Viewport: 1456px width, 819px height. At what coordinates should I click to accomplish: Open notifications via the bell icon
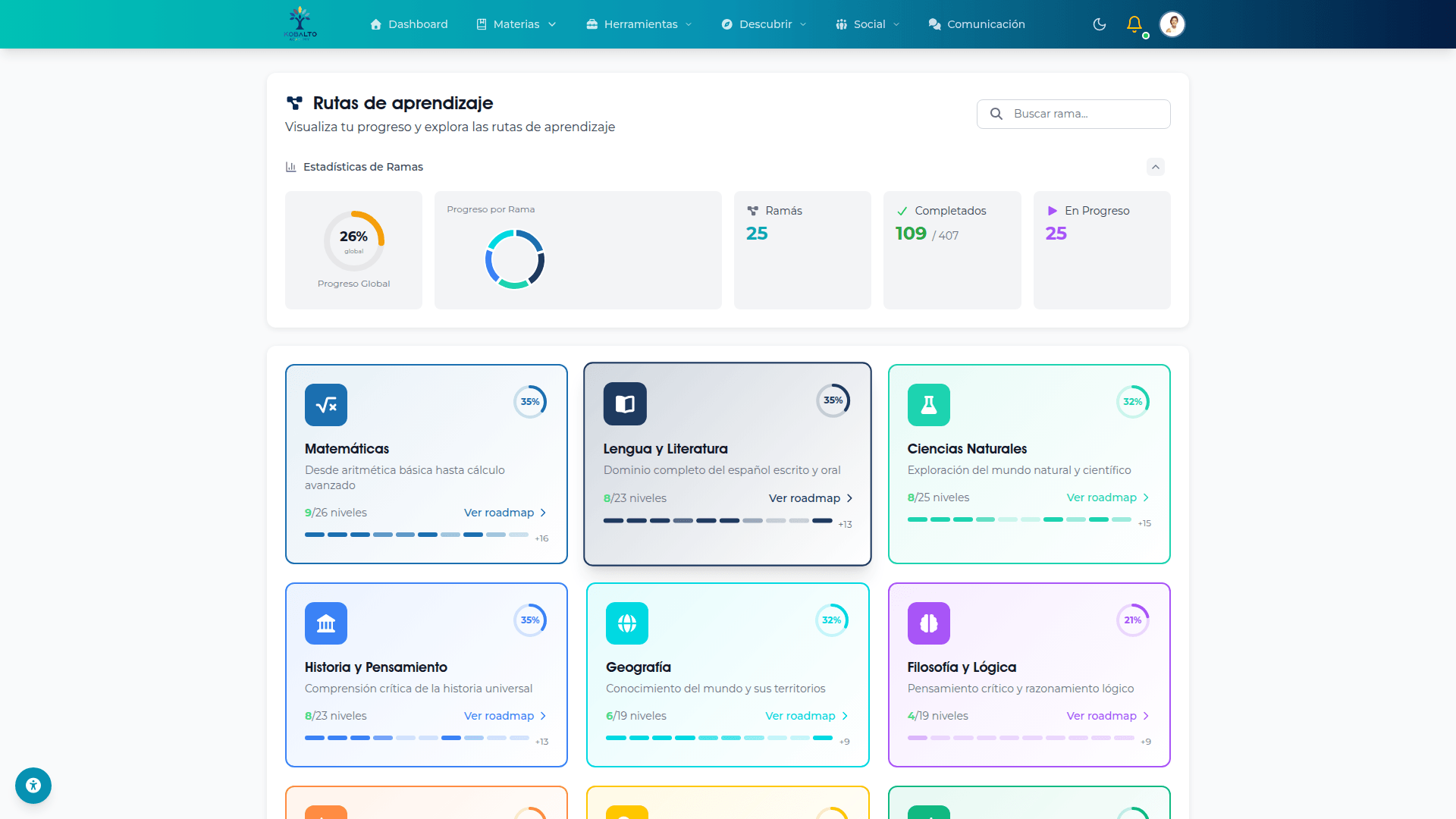[1134, 24]
